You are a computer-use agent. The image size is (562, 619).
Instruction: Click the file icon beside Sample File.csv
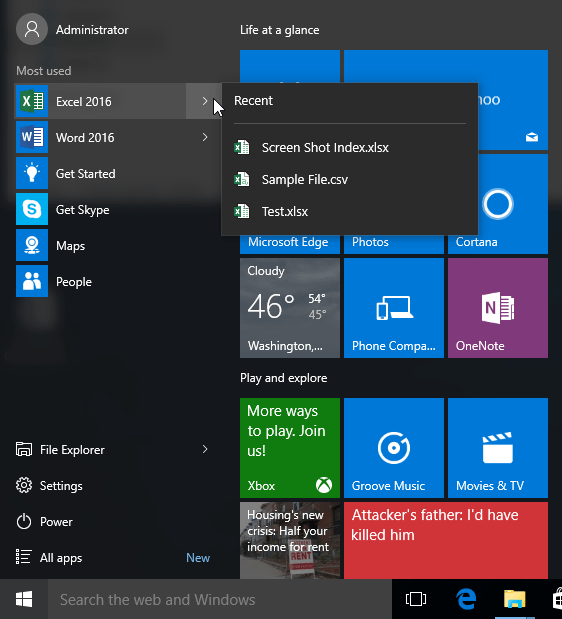pyautogui.click(x=242, y=179)
